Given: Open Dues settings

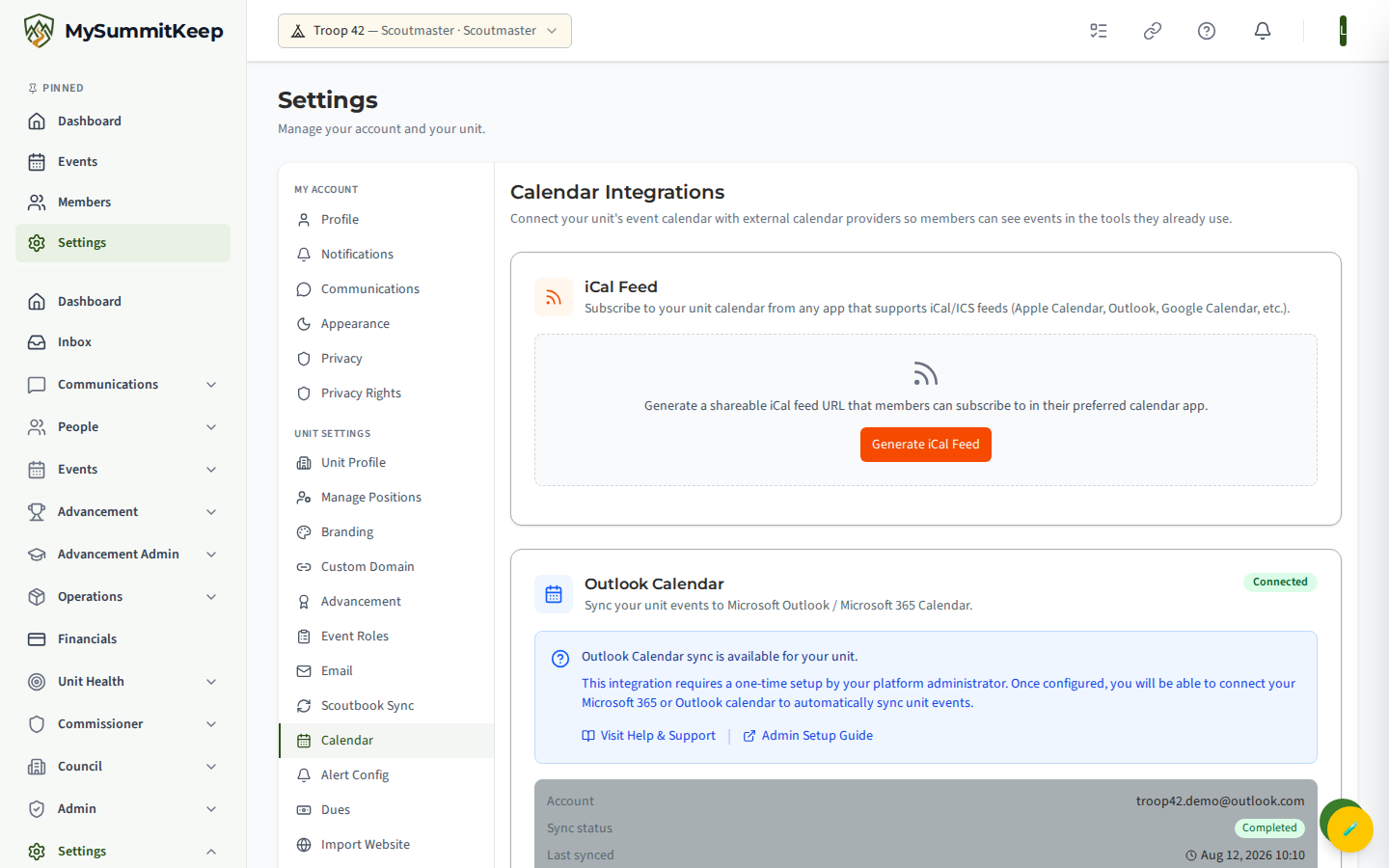Looking at the screenshot, I should coord(386,810).
